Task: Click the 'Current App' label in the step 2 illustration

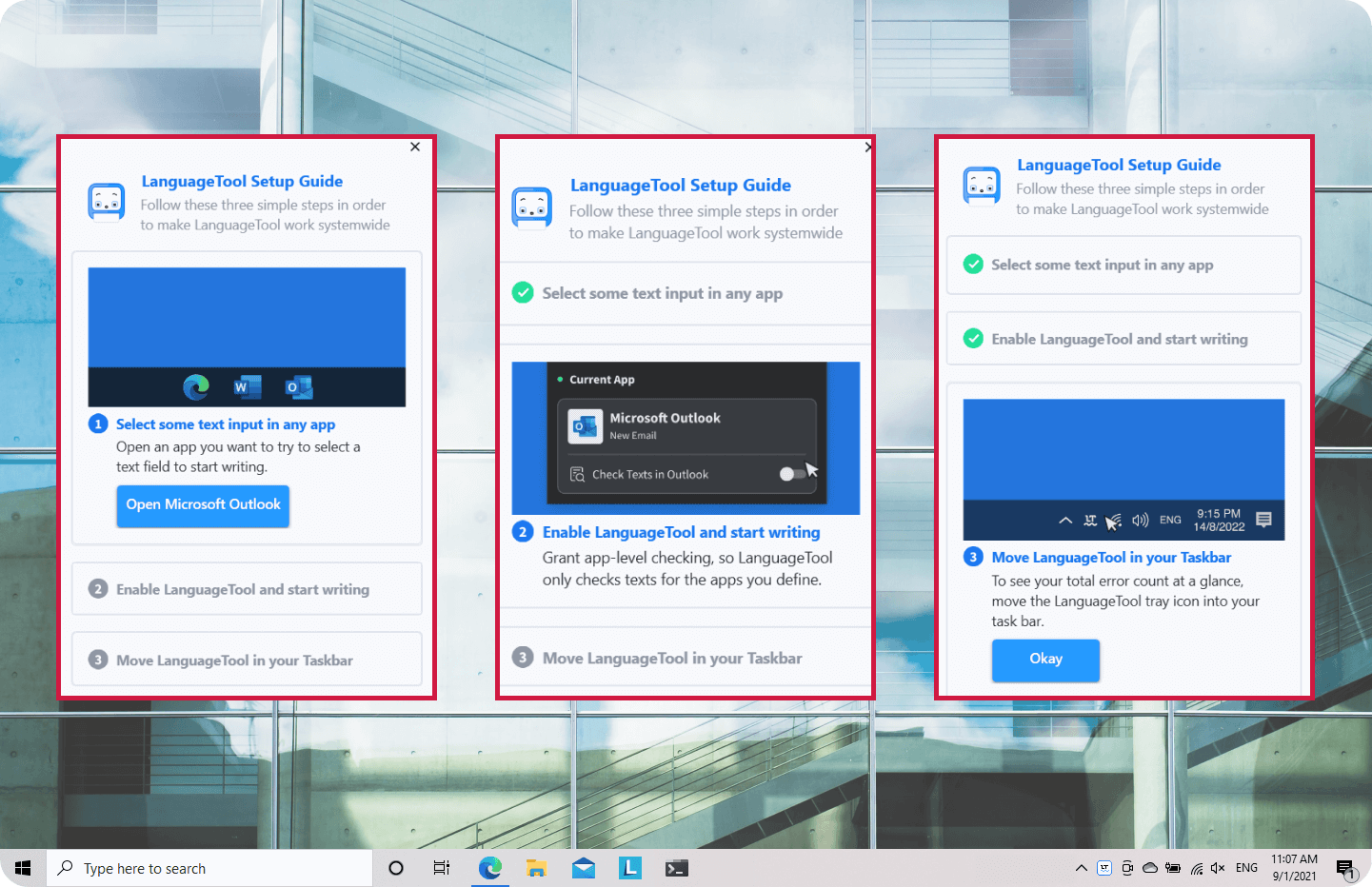Action: (602, 380)
